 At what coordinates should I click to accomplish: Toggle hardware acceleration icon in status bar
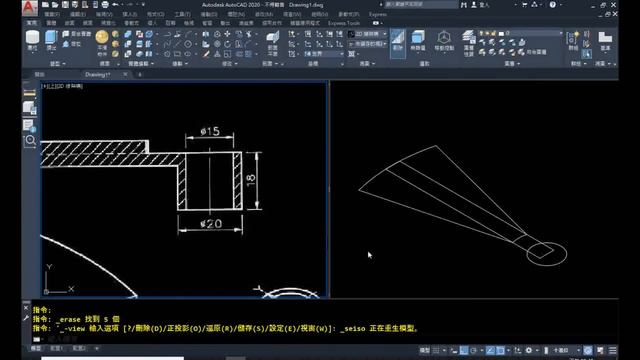click(x=588, y=350)
